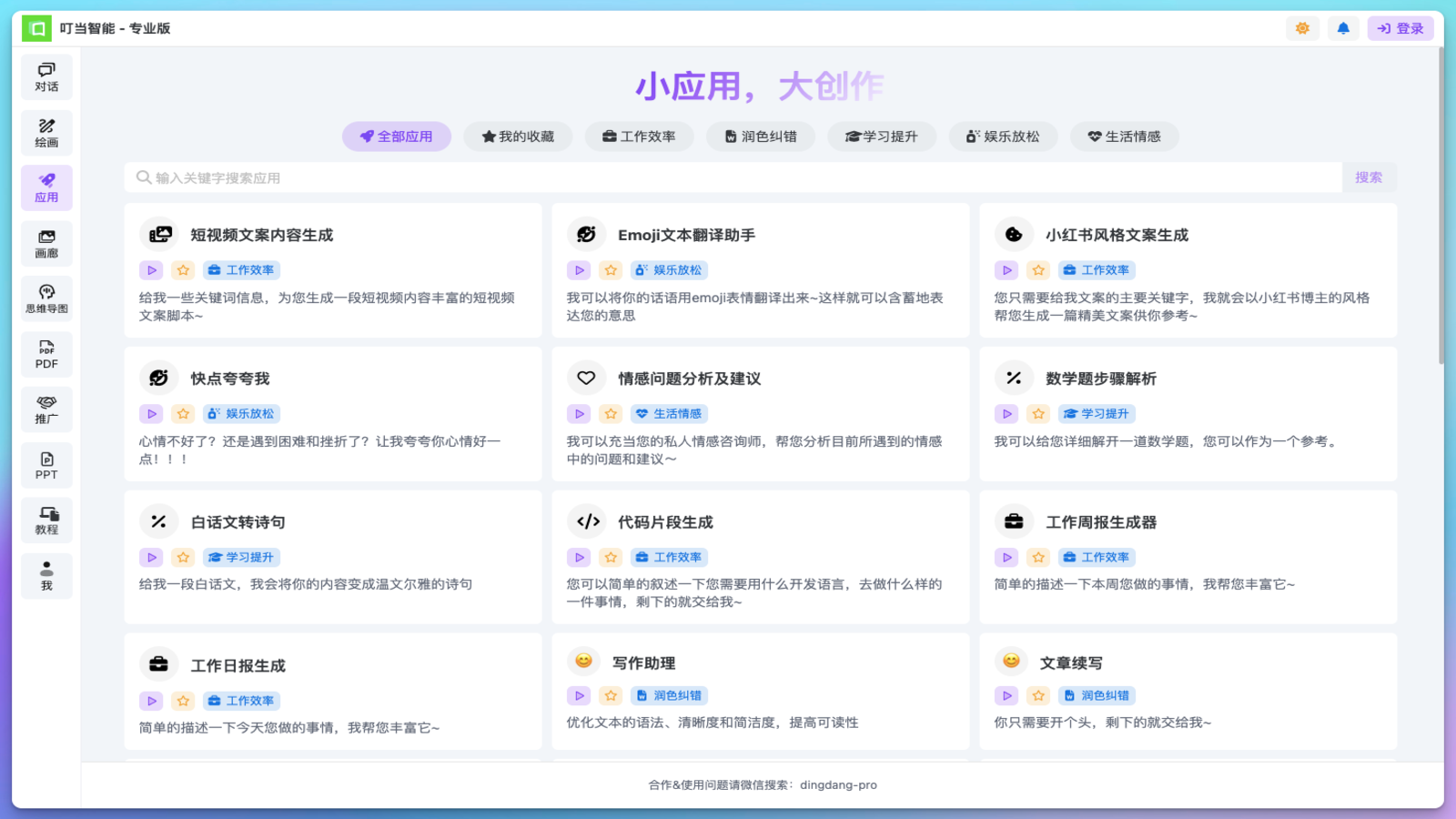
Task: Select the 娱乐放松 category filter
Action: point(1003,136)
